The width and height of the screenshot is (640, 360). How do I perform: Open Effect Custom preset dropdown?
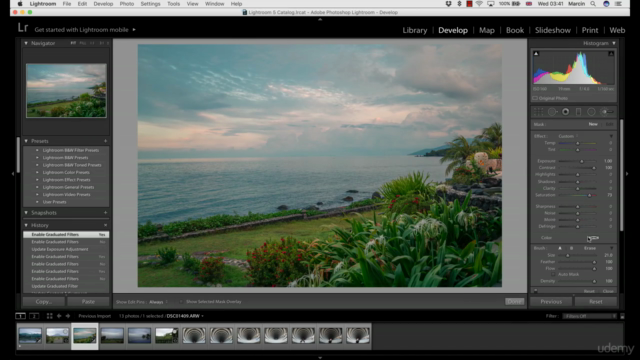tap(568, 136)
